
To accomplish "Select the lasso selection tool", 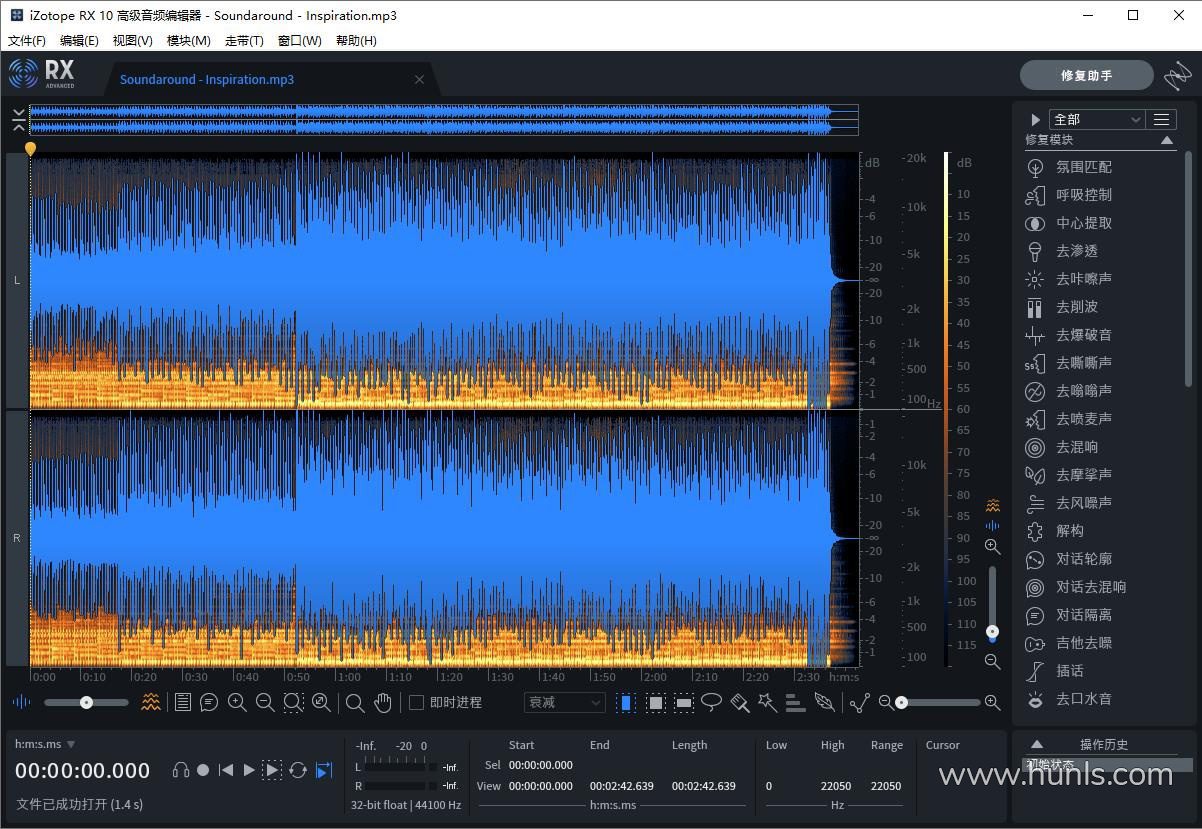I will point(711,702).
